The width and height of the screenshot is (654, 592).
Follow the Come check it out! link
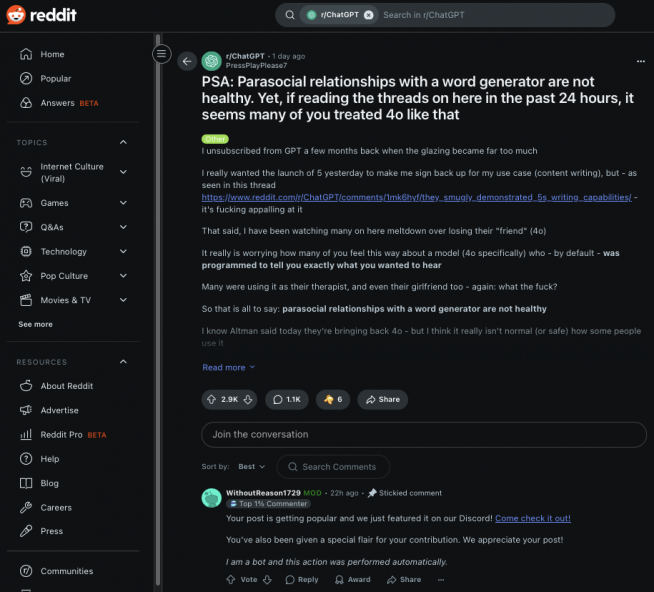(533, 518)
